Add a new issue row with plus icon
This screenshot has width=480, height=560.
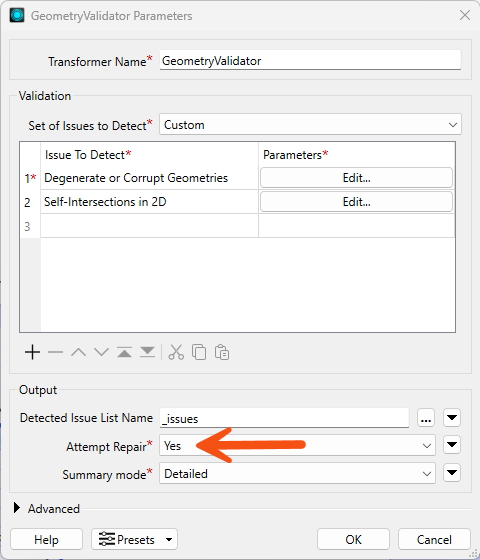pos(32,352)
